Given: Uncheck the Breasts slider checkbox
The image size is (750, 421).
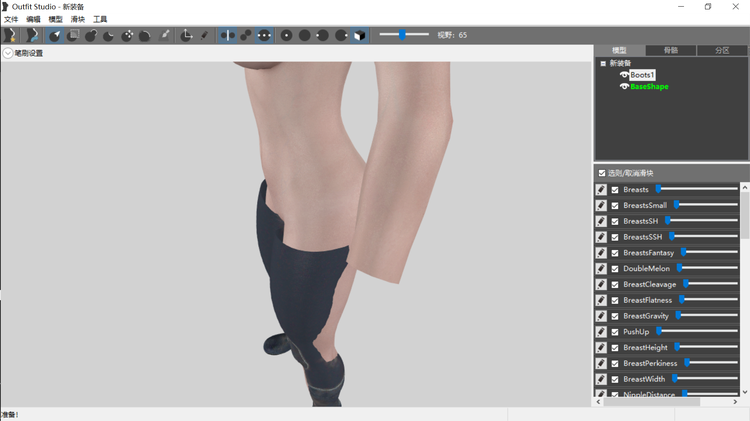Looking at the screenshot, I should (615, 190).
